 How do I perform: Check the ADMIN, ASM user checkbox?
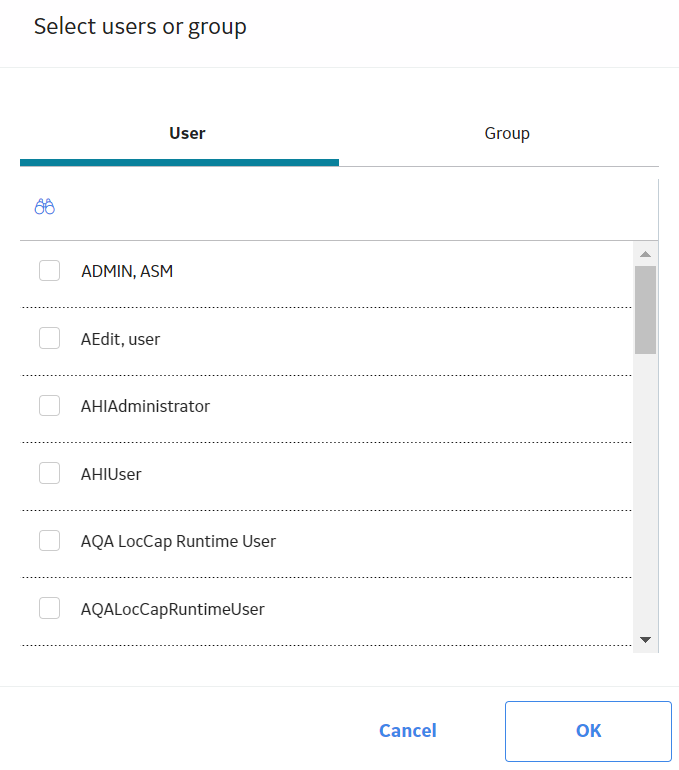coord(50,271)
